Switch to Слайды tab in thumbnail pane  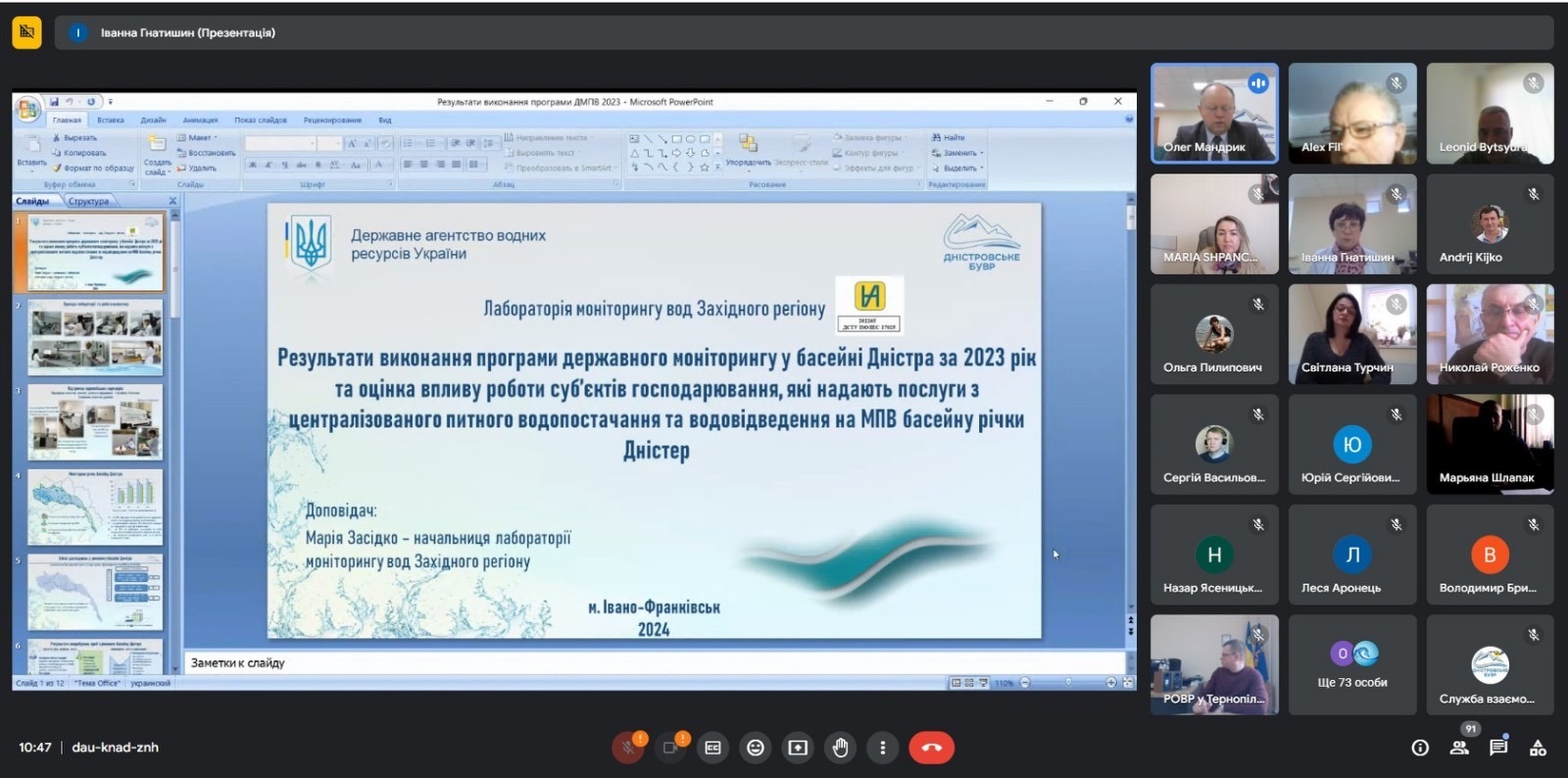tap(33, 201)
